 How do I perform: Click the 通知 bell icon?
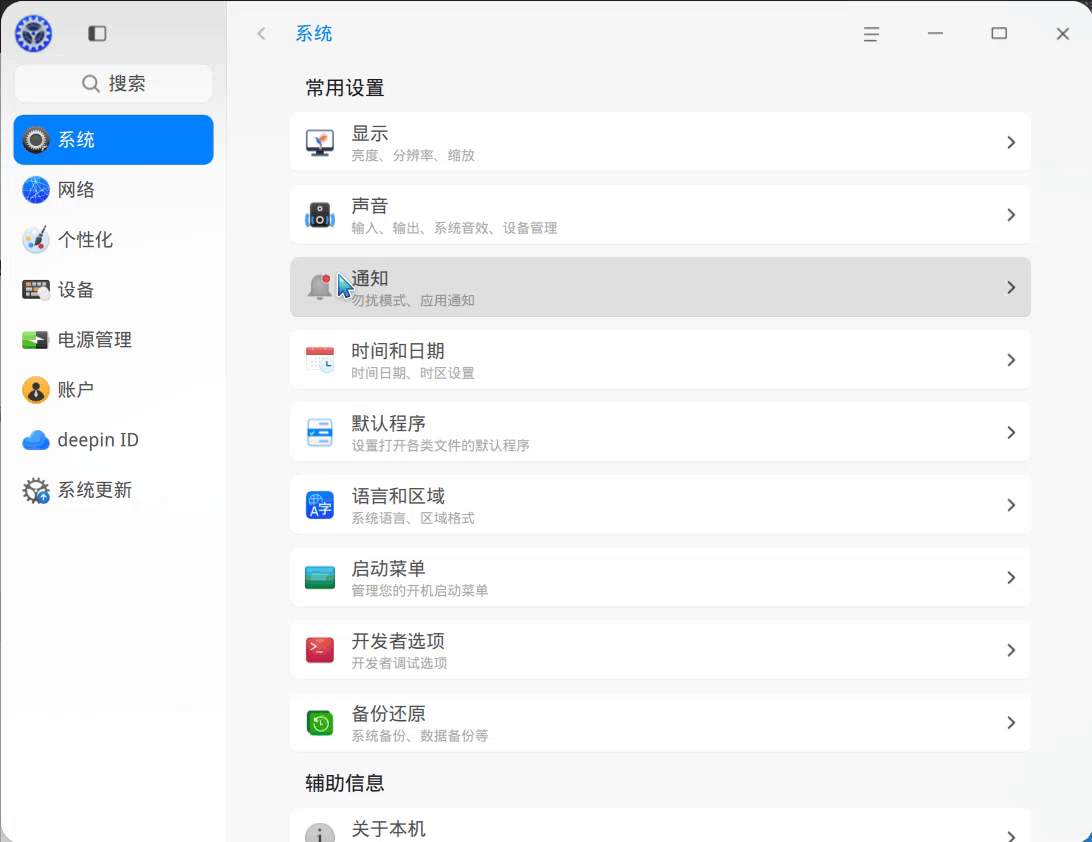[320, 287]
